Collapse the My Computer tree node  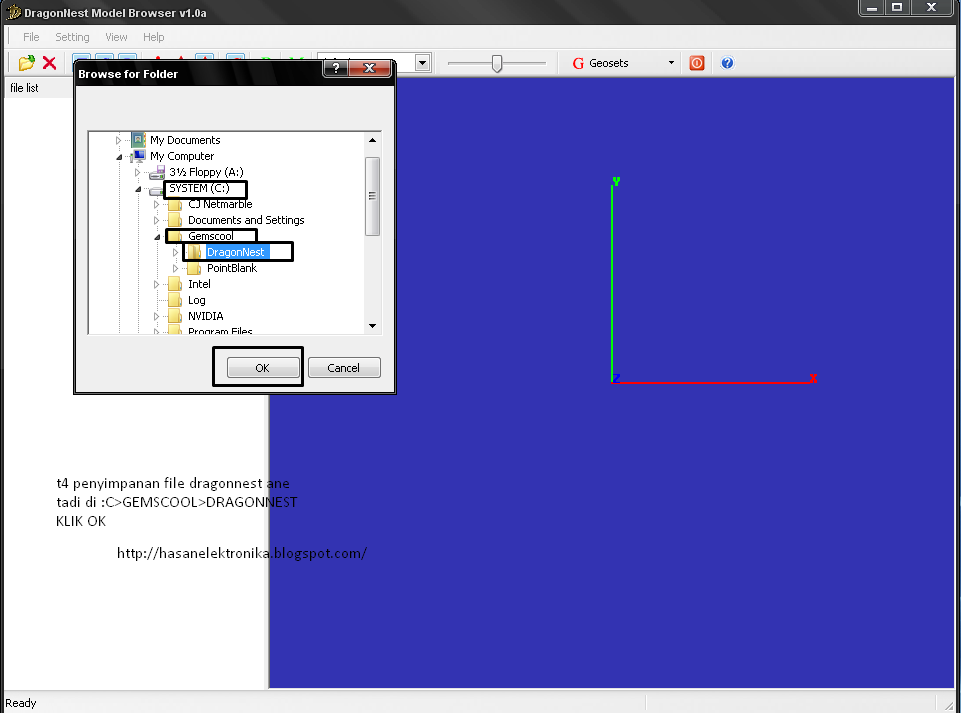pos(120,157)
